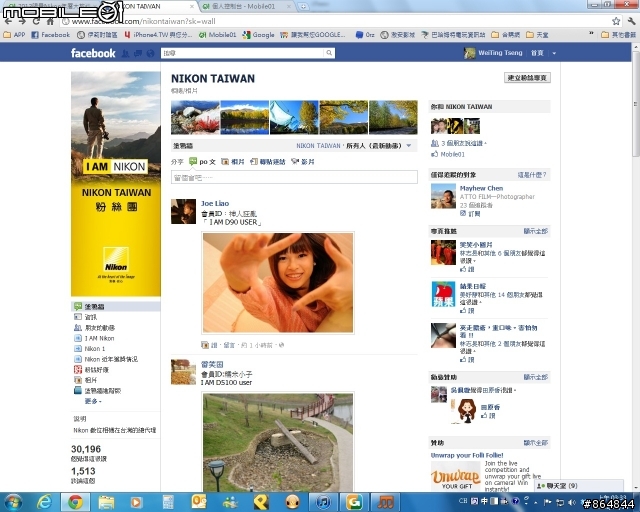640x512 pixels.
Task: Show hidden system tray icons
Action: [536, 502]
